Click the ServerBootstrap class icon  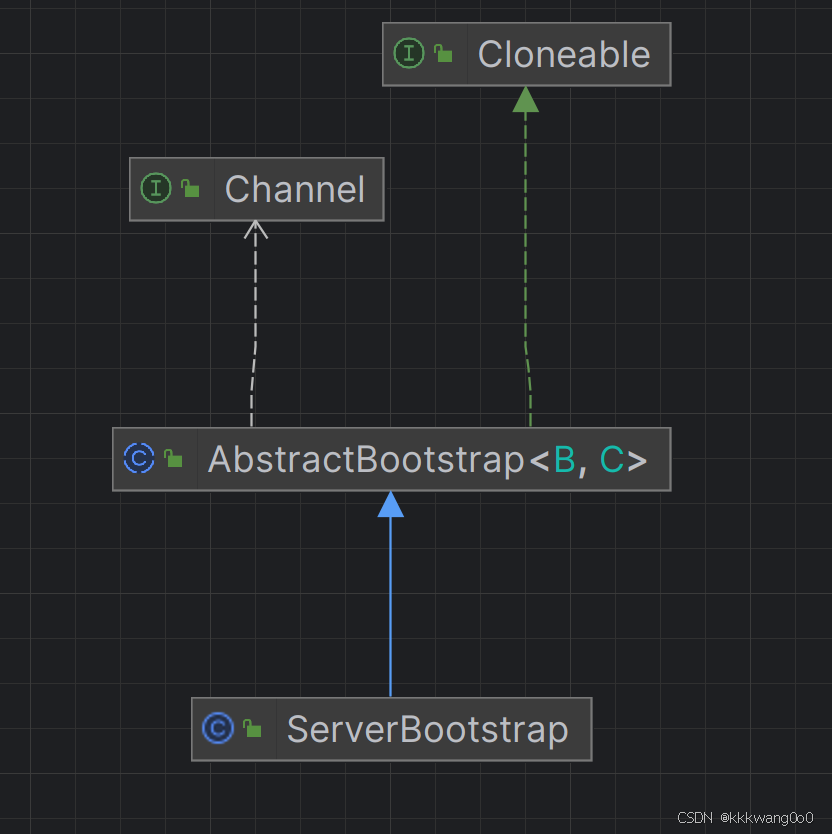pos(218,728)
